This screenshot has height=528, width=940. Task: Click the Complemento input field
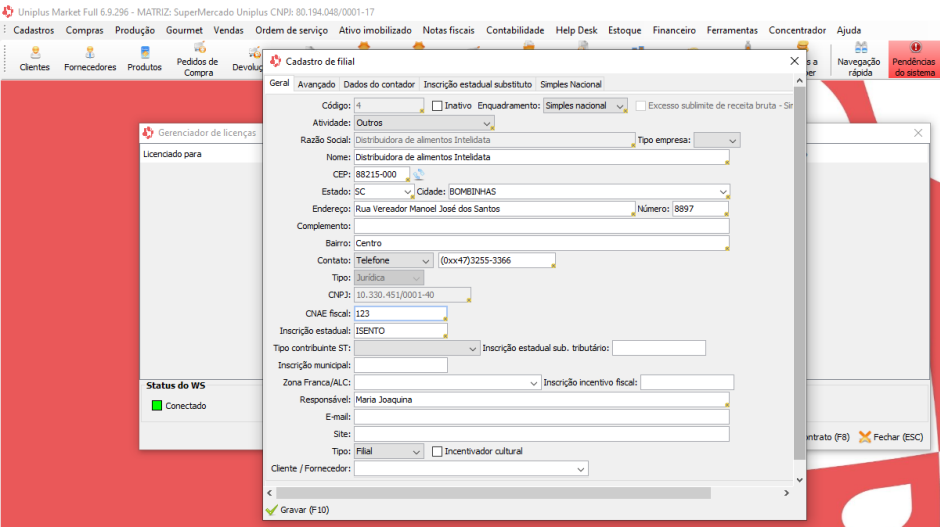point(541,227)
